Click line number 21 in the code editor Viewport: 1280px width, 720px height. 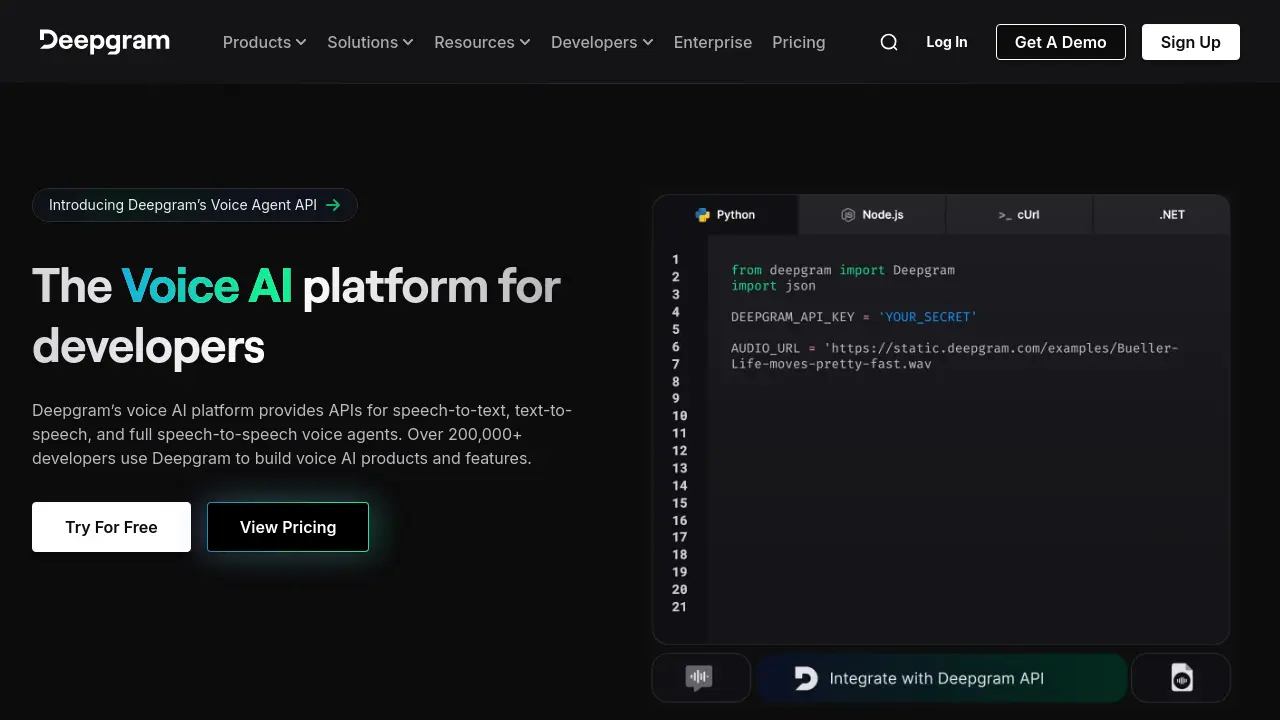click(679, 607)
